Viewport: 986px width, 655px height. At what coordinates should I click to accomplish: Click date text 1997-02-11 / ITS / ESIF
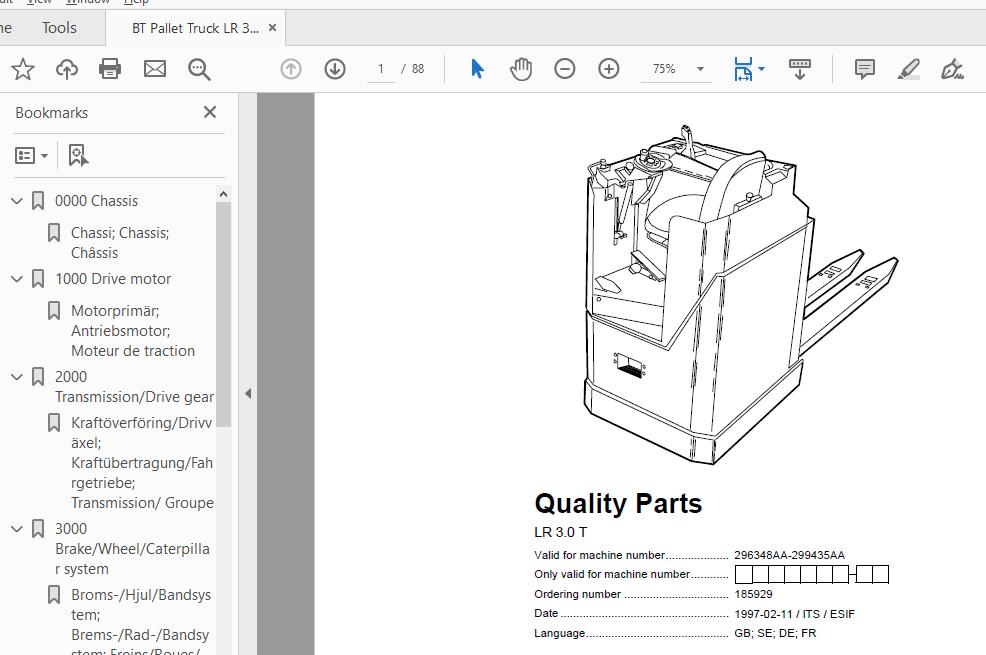click(x=794, y=614)
